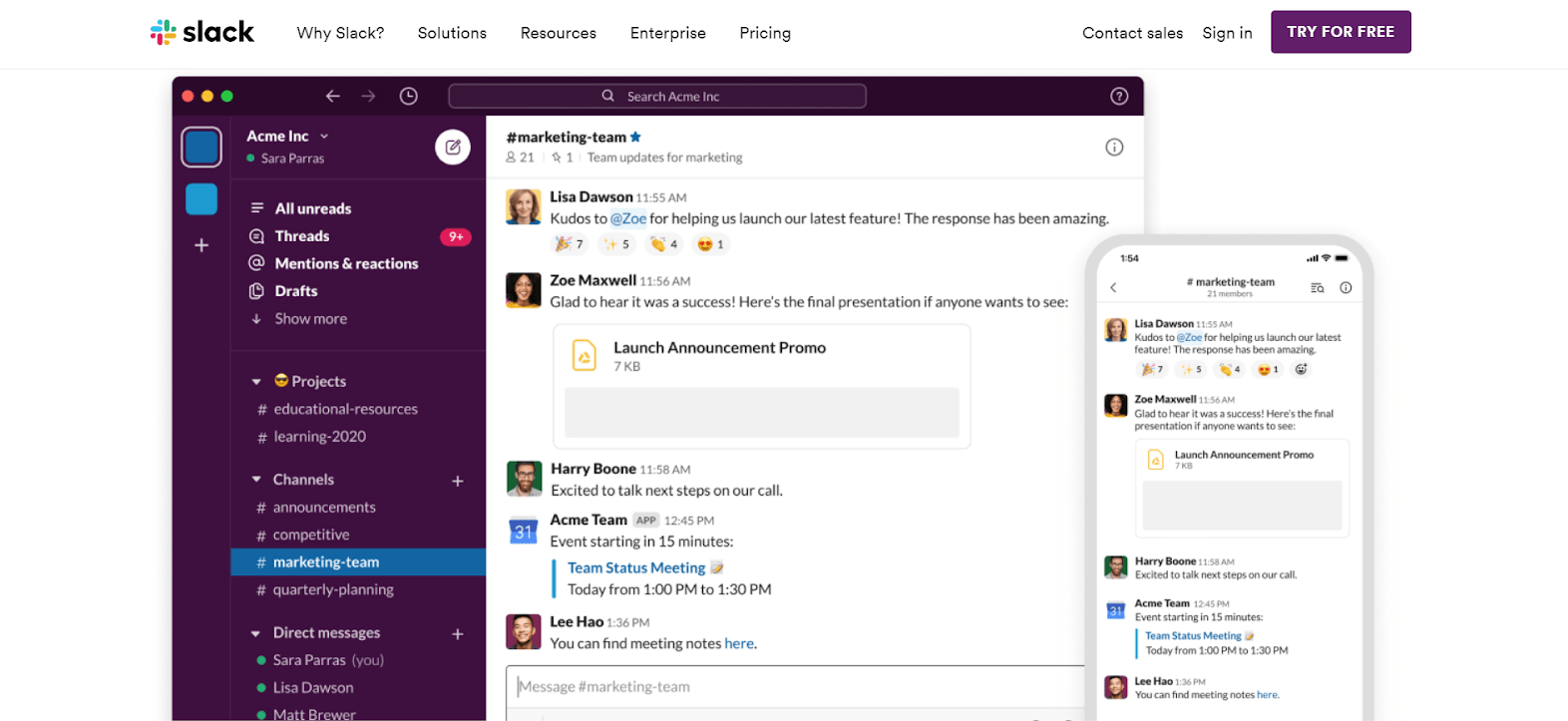
Task: Click the 'here' link in Lee Hao's message
Action: tap(739, 643)
